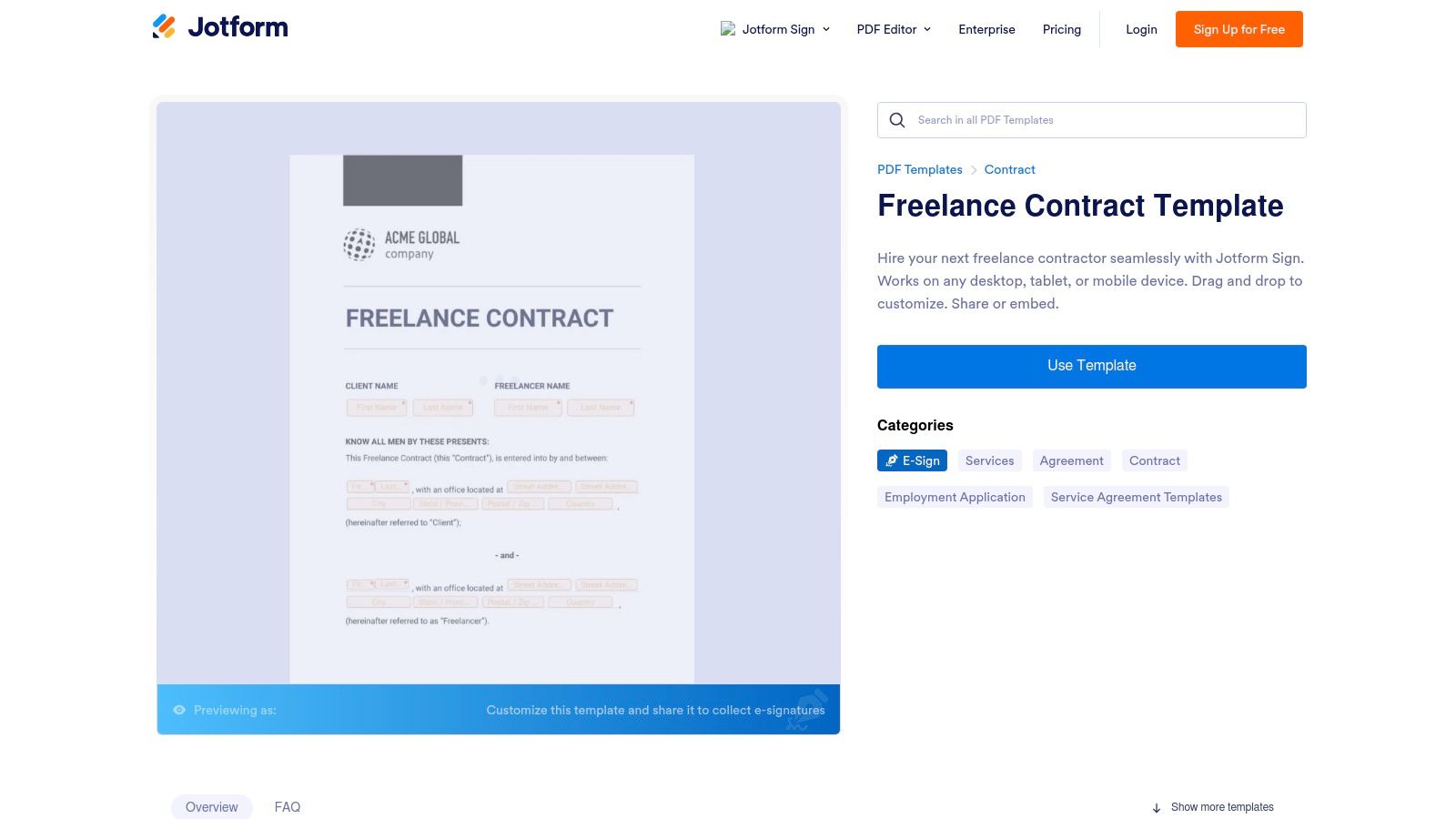Click the Jotform logo icon
Screen dimensions: 1456x819
pyautogui.click(x=165, y=26)
